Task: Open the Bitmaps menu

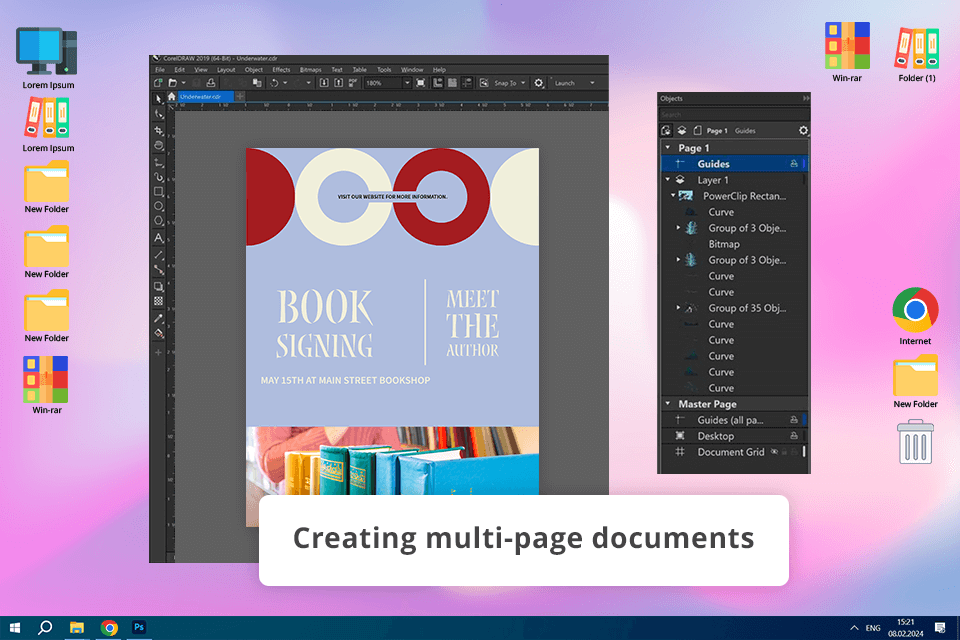Action: point(310,70)
